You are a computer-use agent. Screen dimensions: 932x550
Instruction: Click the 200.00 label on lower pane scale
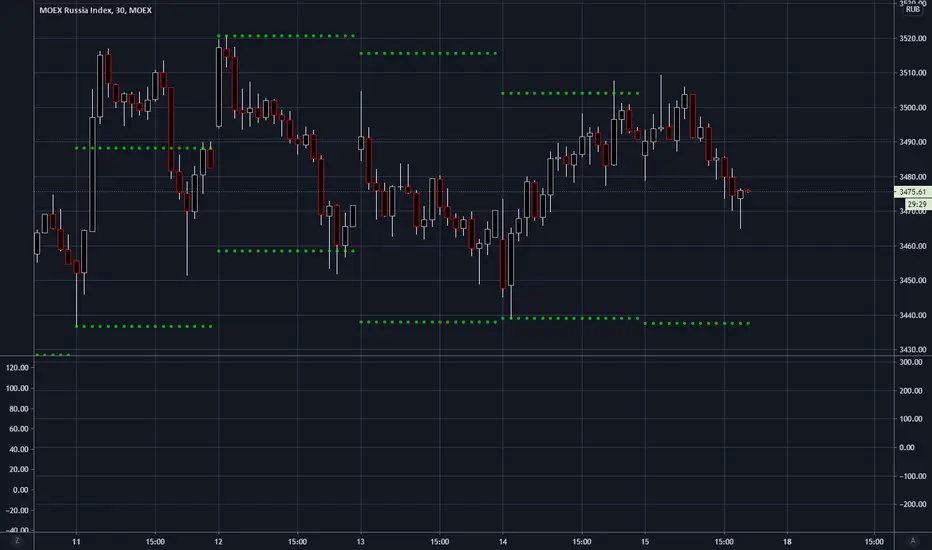coord(911,391)
